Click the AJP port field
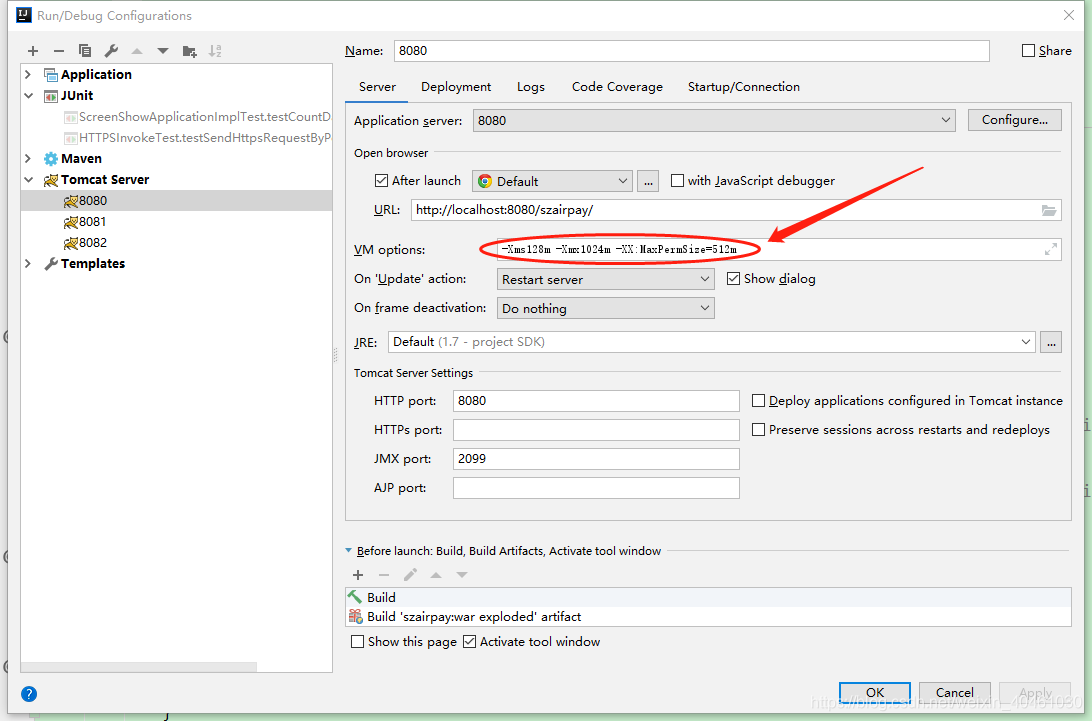The image size is (1092, 721). pos(596,488)
